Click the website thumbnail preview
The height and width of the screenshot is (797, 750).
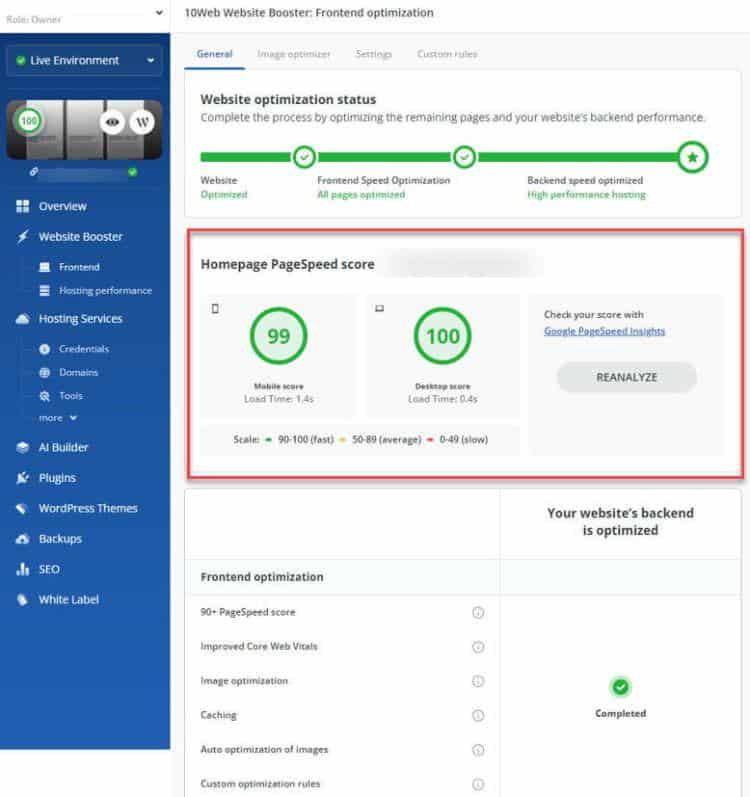(x=84, y=130)
